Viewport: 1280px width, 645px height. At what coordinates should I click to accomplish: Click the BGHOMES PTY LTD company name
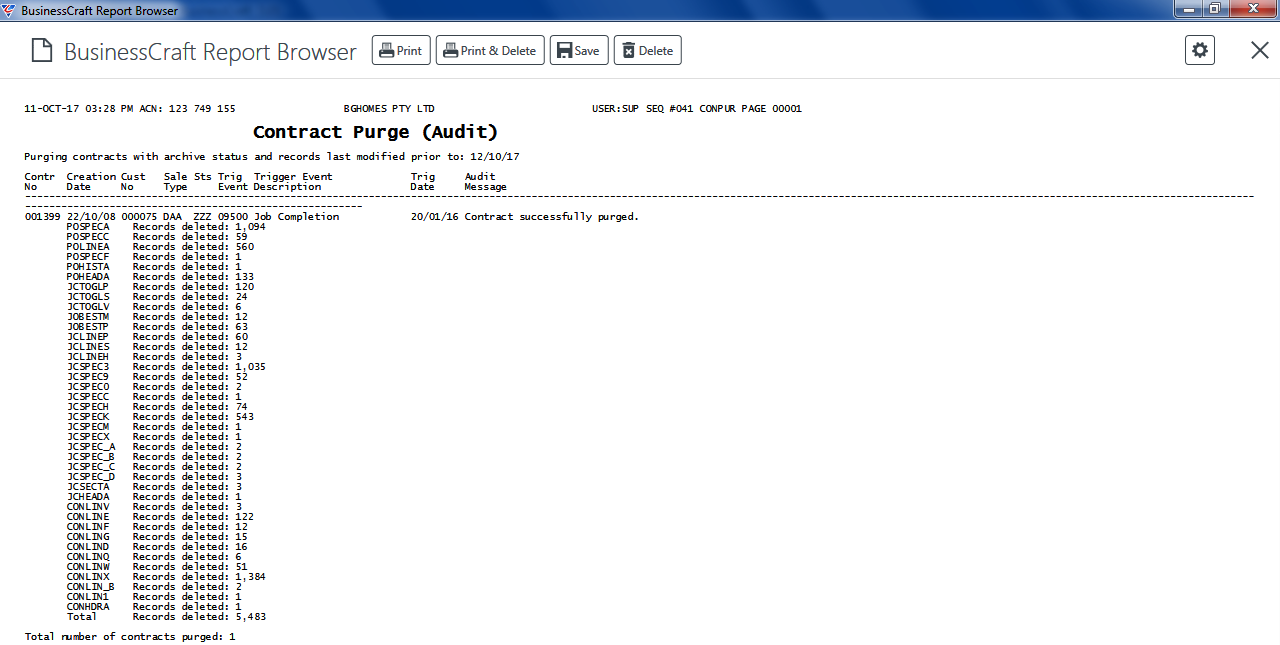click(389, 108)
